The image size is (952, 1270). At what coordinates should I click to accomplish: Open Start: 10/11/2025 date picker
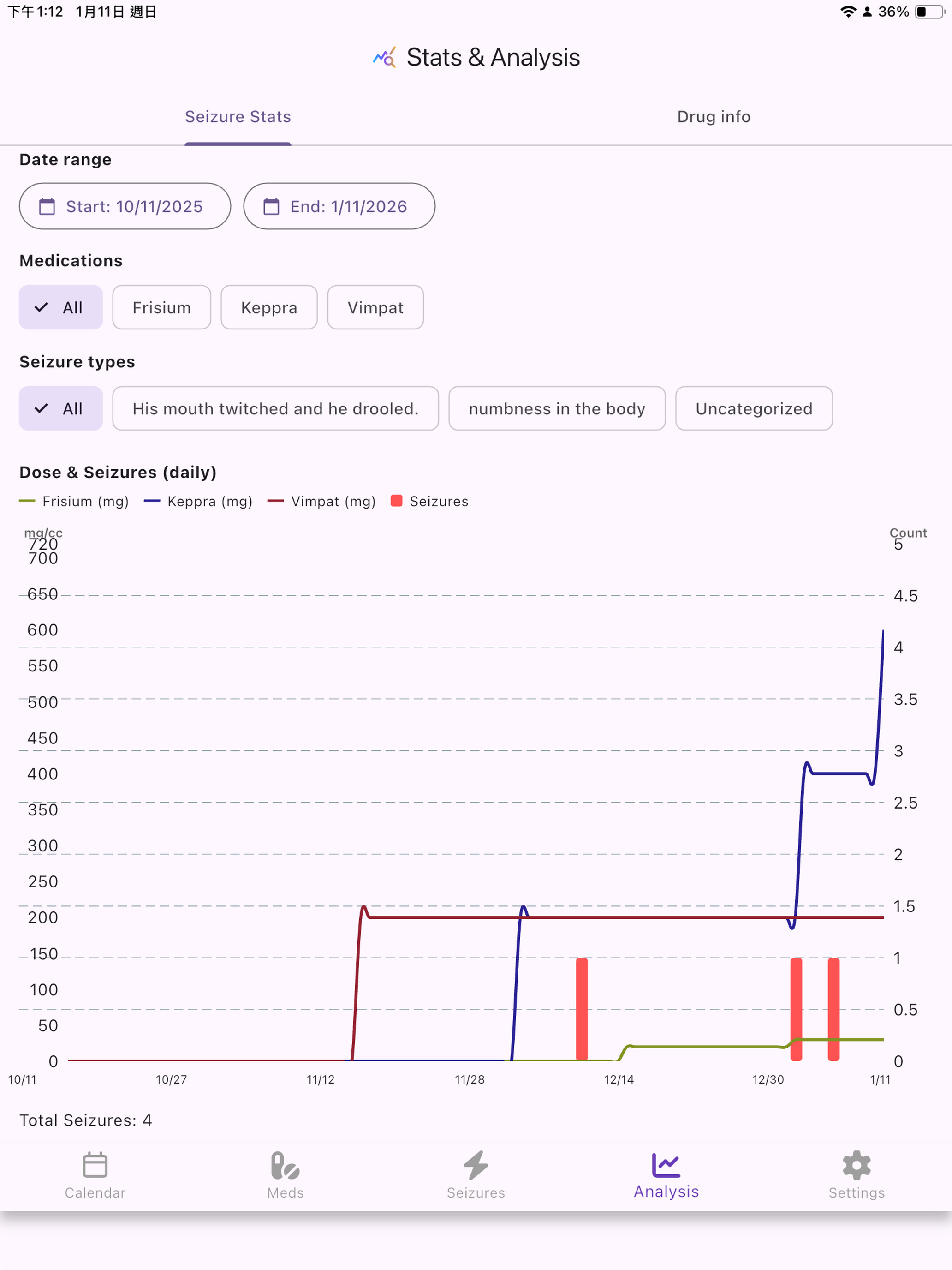(x=125, y=206)
